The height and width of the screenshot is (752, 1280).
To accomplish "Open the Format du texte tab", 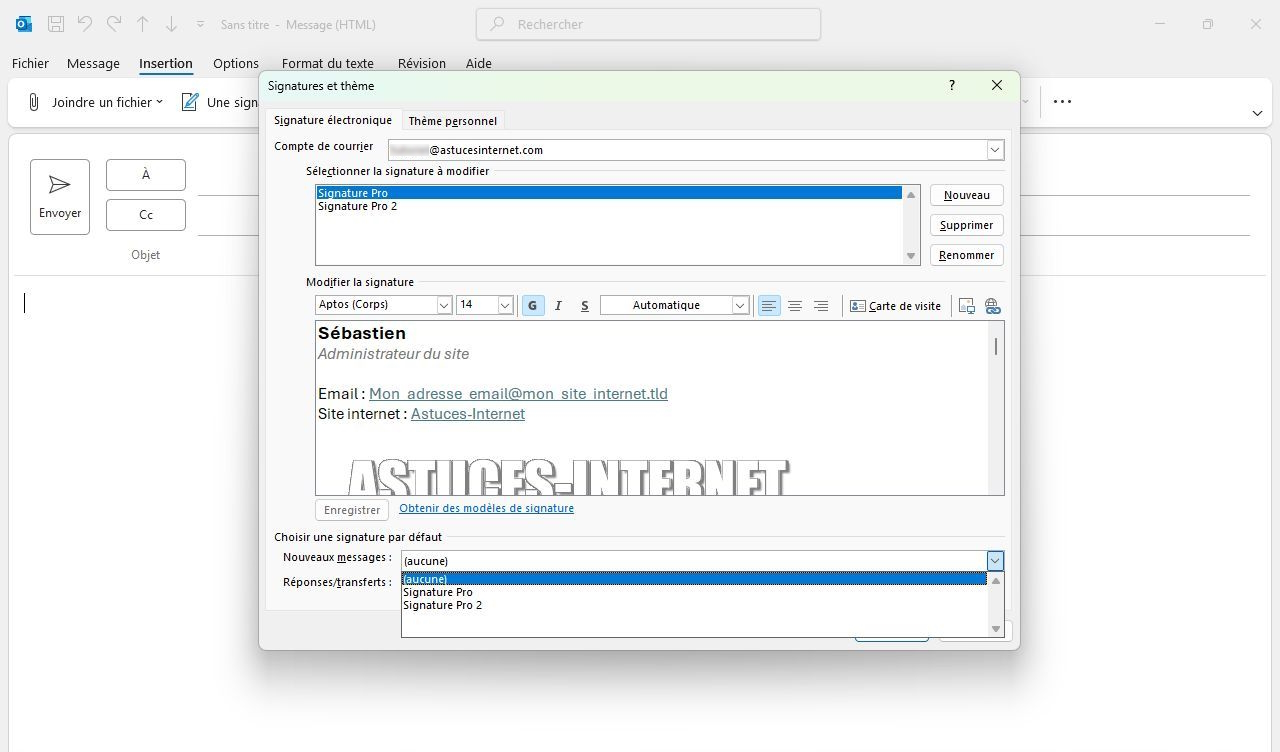I will click(x=328, y=63).
